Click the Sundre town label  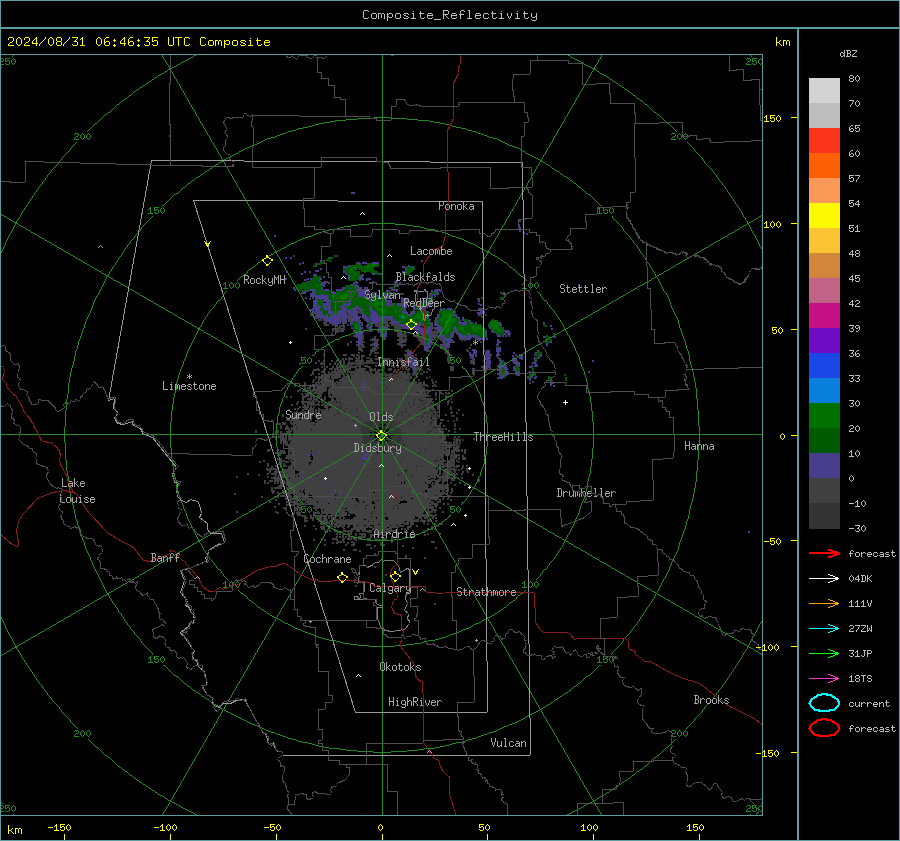coord(304,415)
